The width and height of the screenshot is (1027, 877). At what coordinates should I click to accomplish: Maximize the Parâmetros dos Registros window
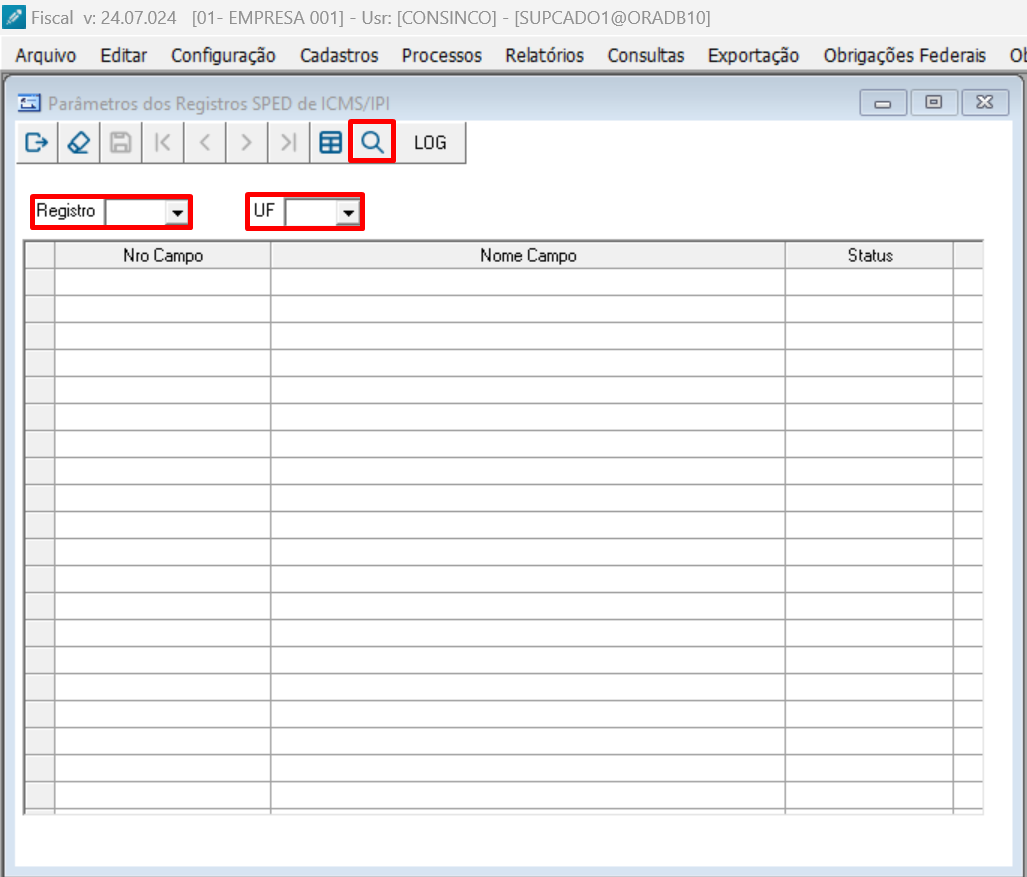point(933,103)
